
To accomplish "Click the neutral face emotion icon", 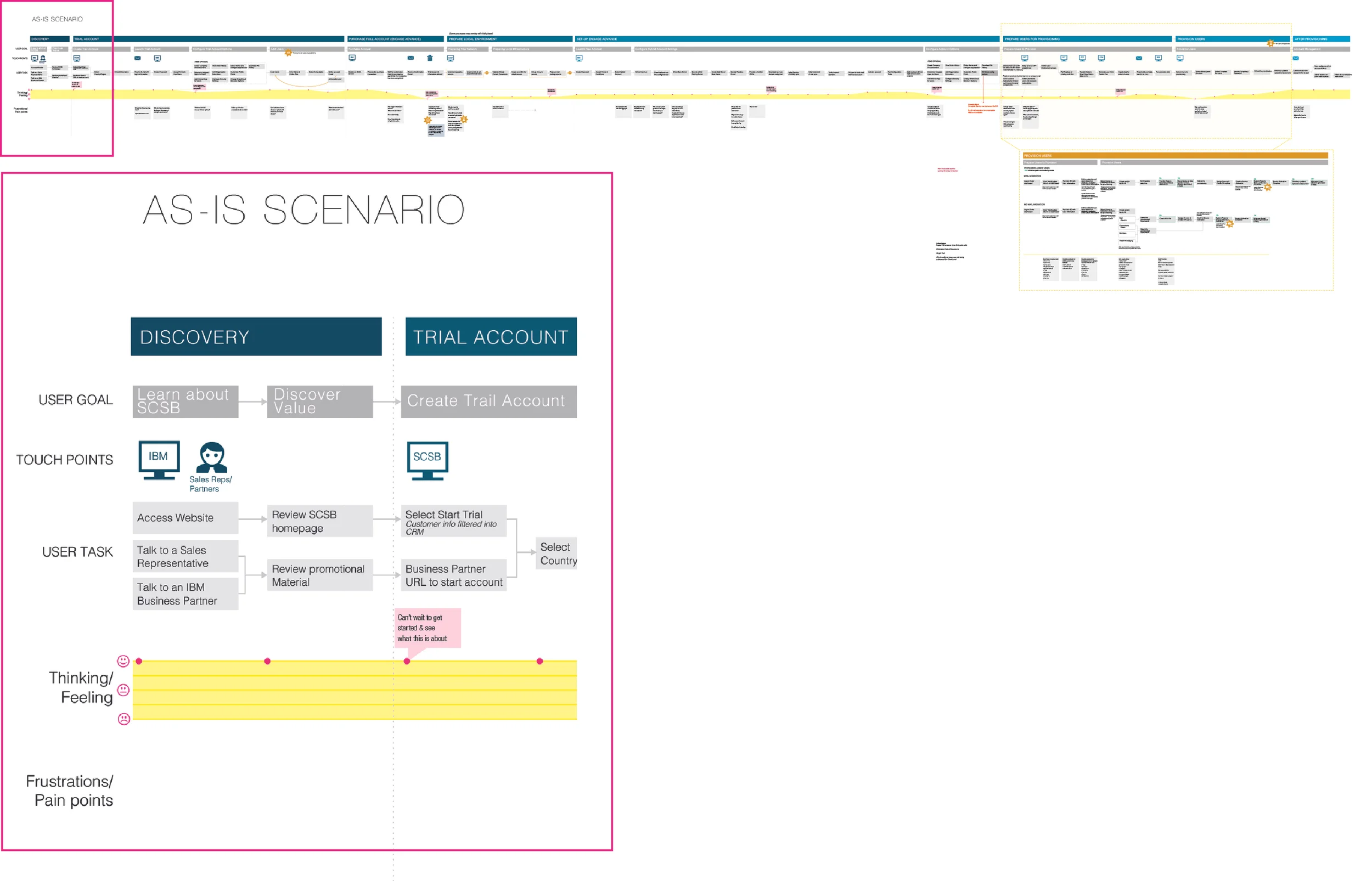I will (x=123, y=690).
